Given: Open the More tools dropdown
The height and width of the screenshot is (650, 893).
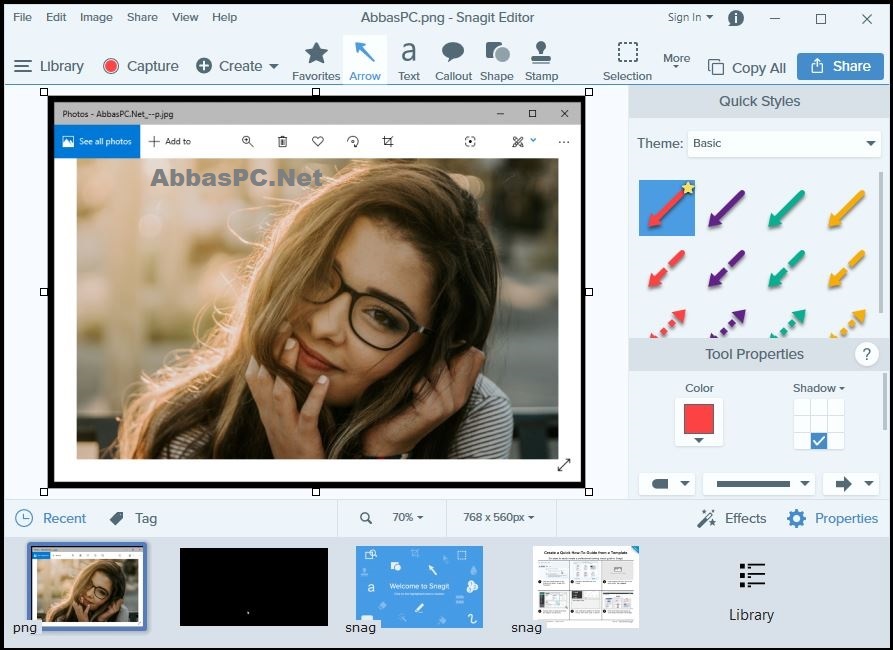Looking at the screenshot, I should pos(676,61).
